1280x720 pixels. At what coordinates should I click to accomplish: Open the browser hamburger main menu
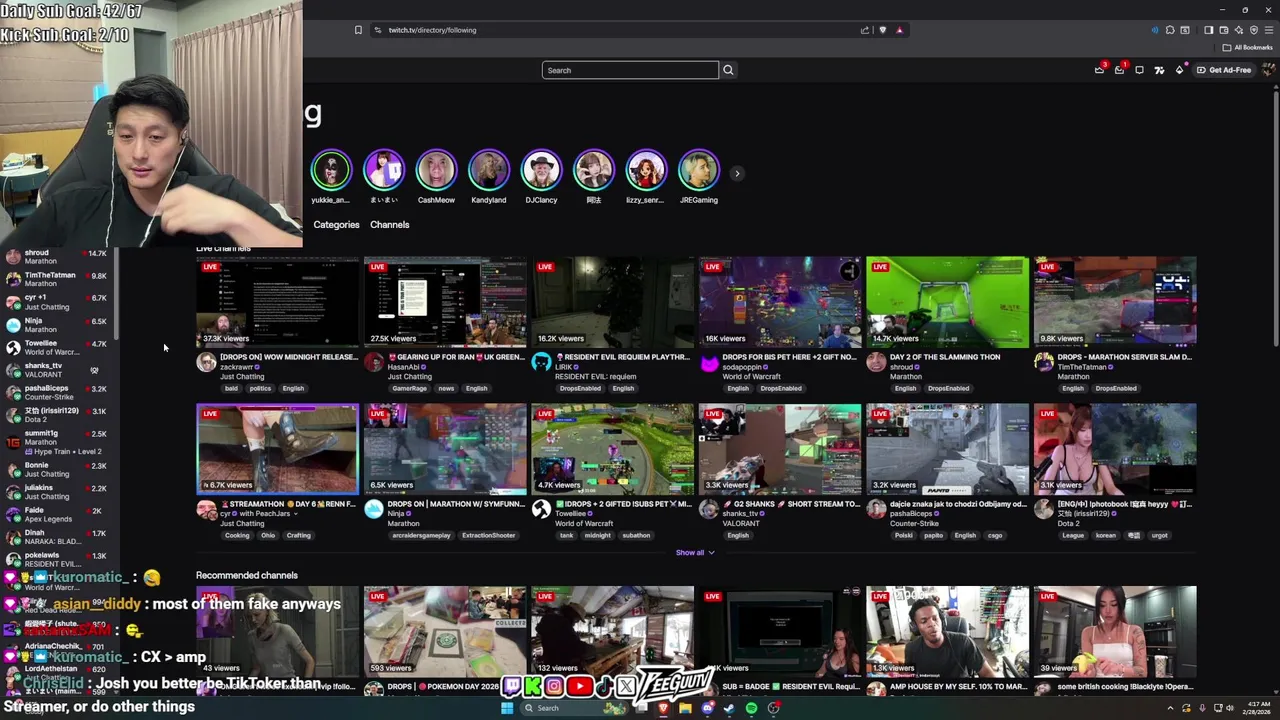[1268, 30]
